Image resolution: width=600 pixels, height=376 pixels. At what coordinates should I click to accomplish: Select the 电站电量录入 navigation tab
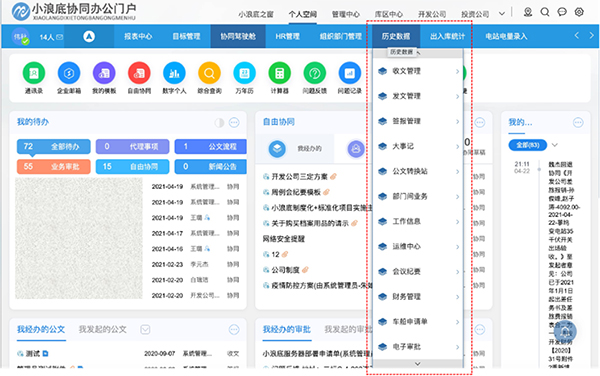pyautogui.click(x=506, y=37)
